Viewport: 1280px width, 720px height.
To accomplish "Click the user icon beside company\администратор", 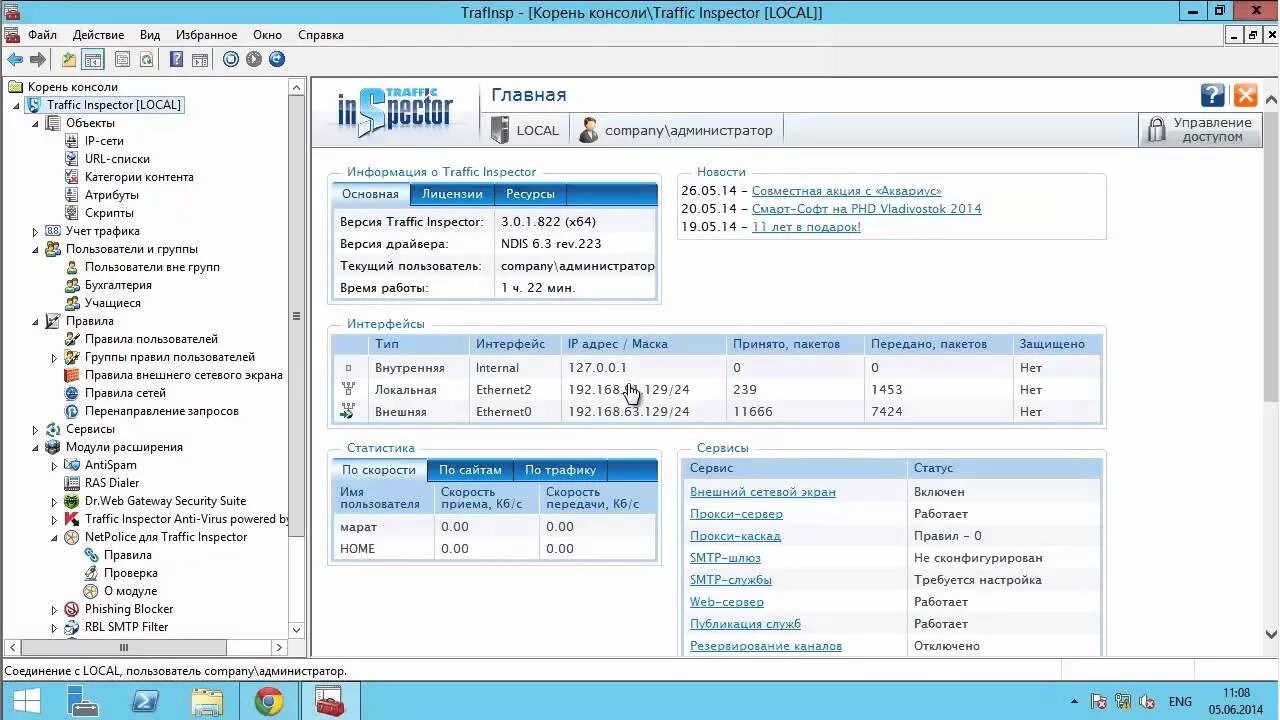I will 589,130.
